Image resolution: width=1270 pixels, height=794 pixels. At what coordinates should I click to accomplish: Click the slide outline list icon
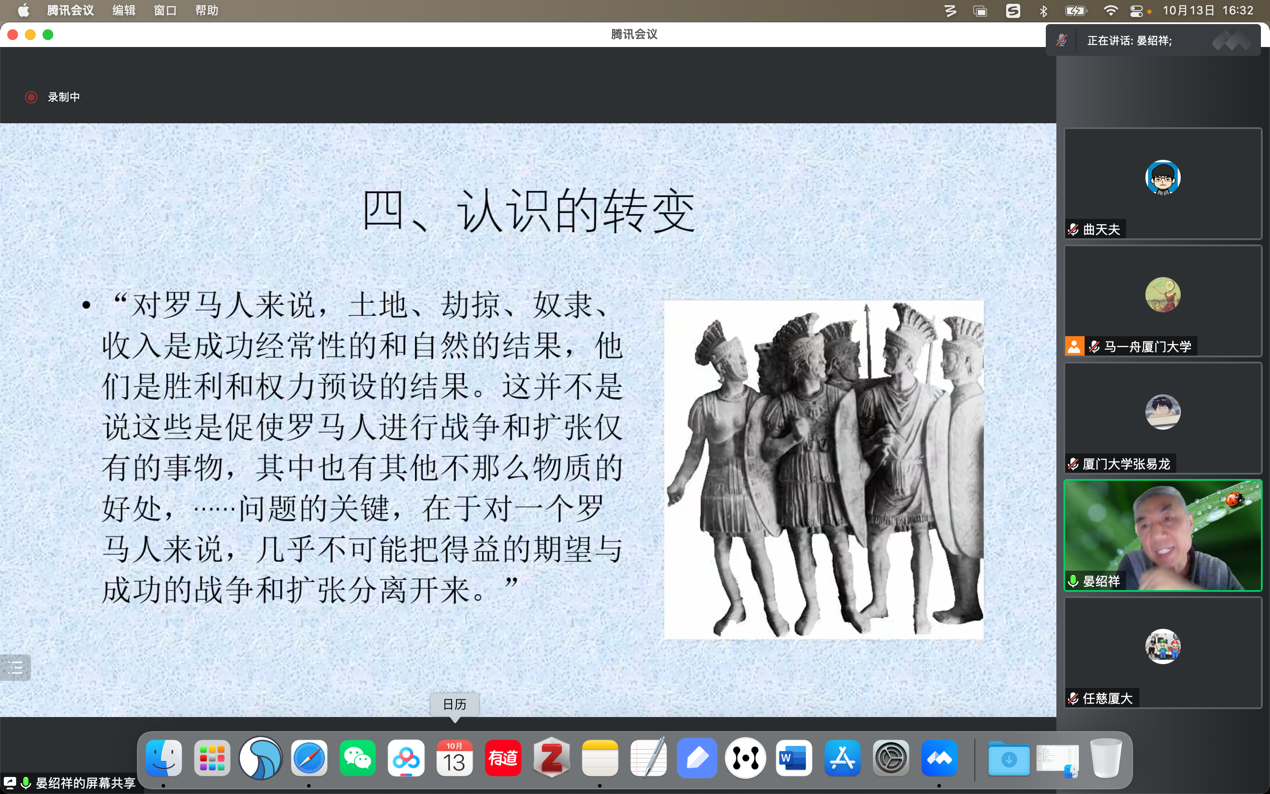(16, 668)
